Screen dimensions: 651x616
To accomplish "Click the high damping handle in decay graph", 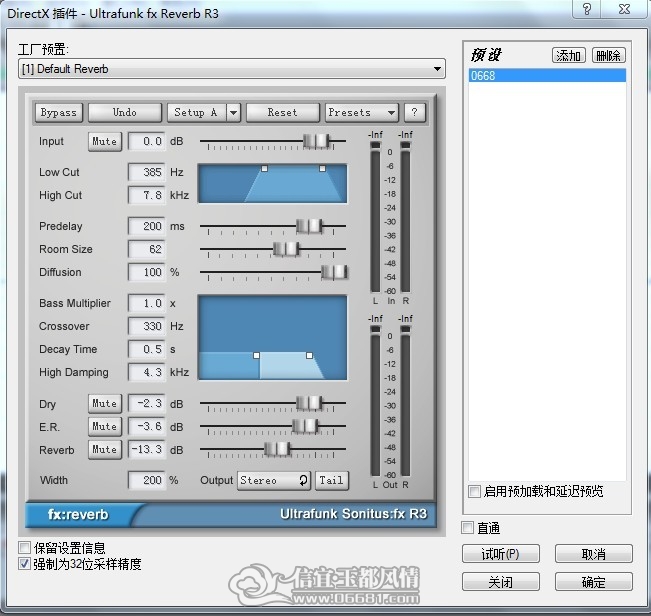I will click(309, 355).
